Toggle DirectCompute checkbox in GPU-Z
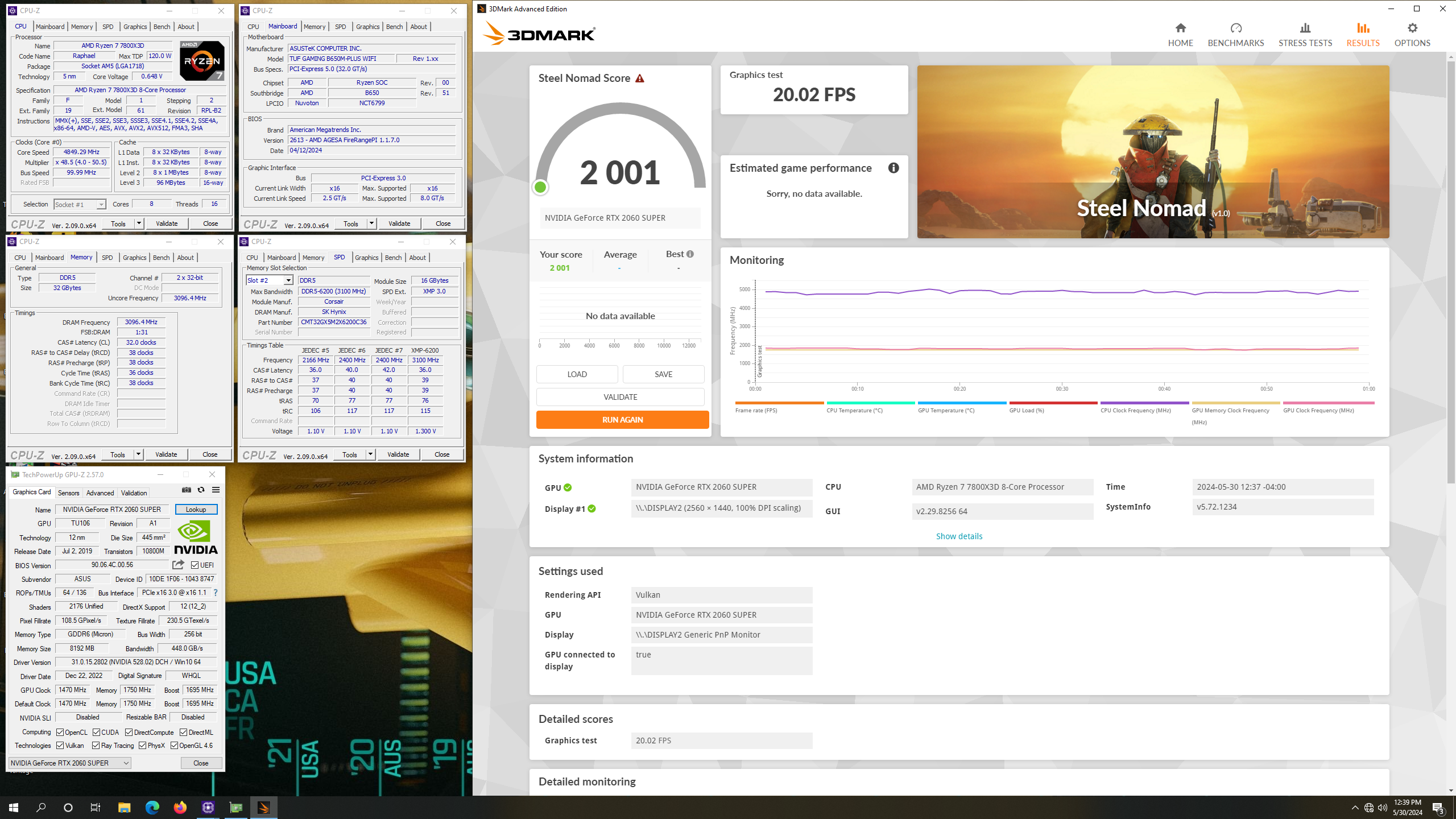1456x819 pixels. 129,732
